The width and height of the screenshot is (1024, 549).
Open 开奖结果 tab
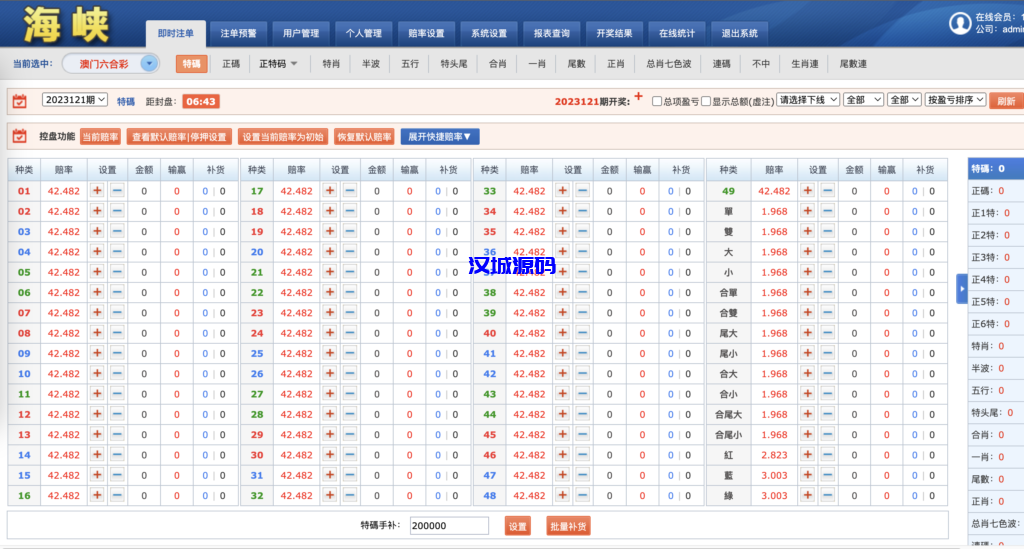[615, 33]
